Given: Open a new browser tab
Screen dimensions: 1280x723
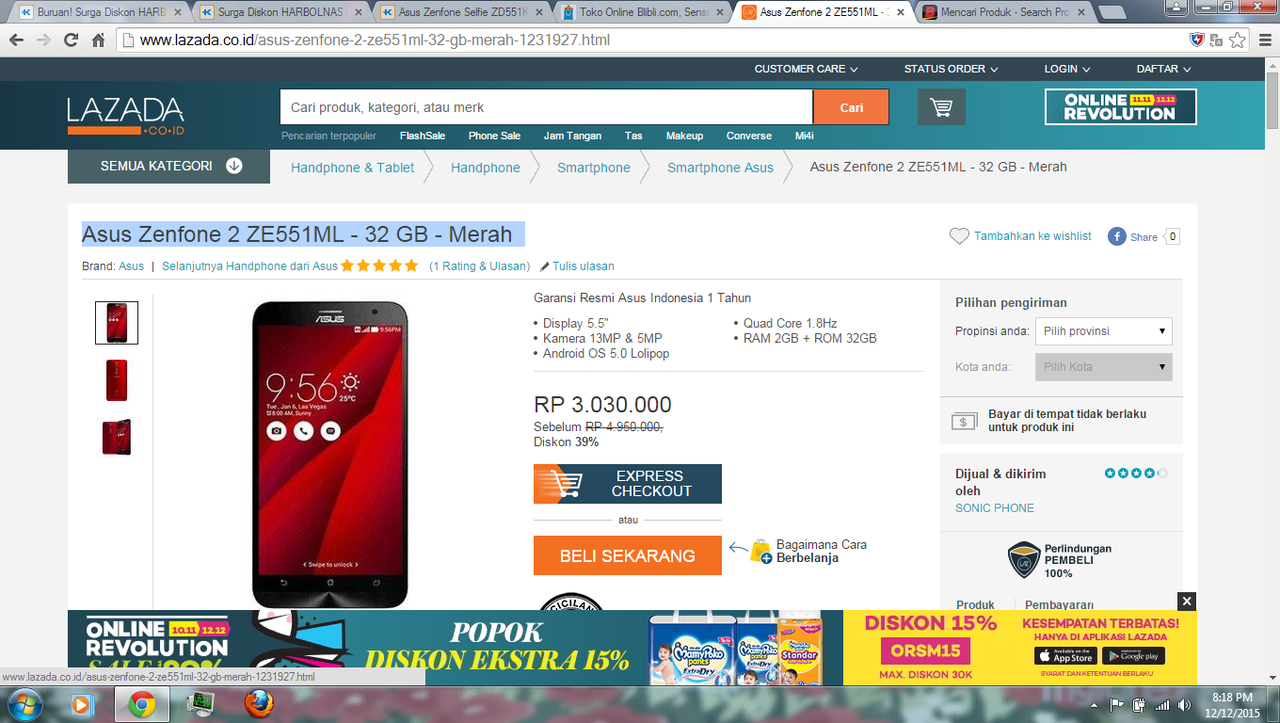Looking at the screenshot, I should (x=1112, y=12).
